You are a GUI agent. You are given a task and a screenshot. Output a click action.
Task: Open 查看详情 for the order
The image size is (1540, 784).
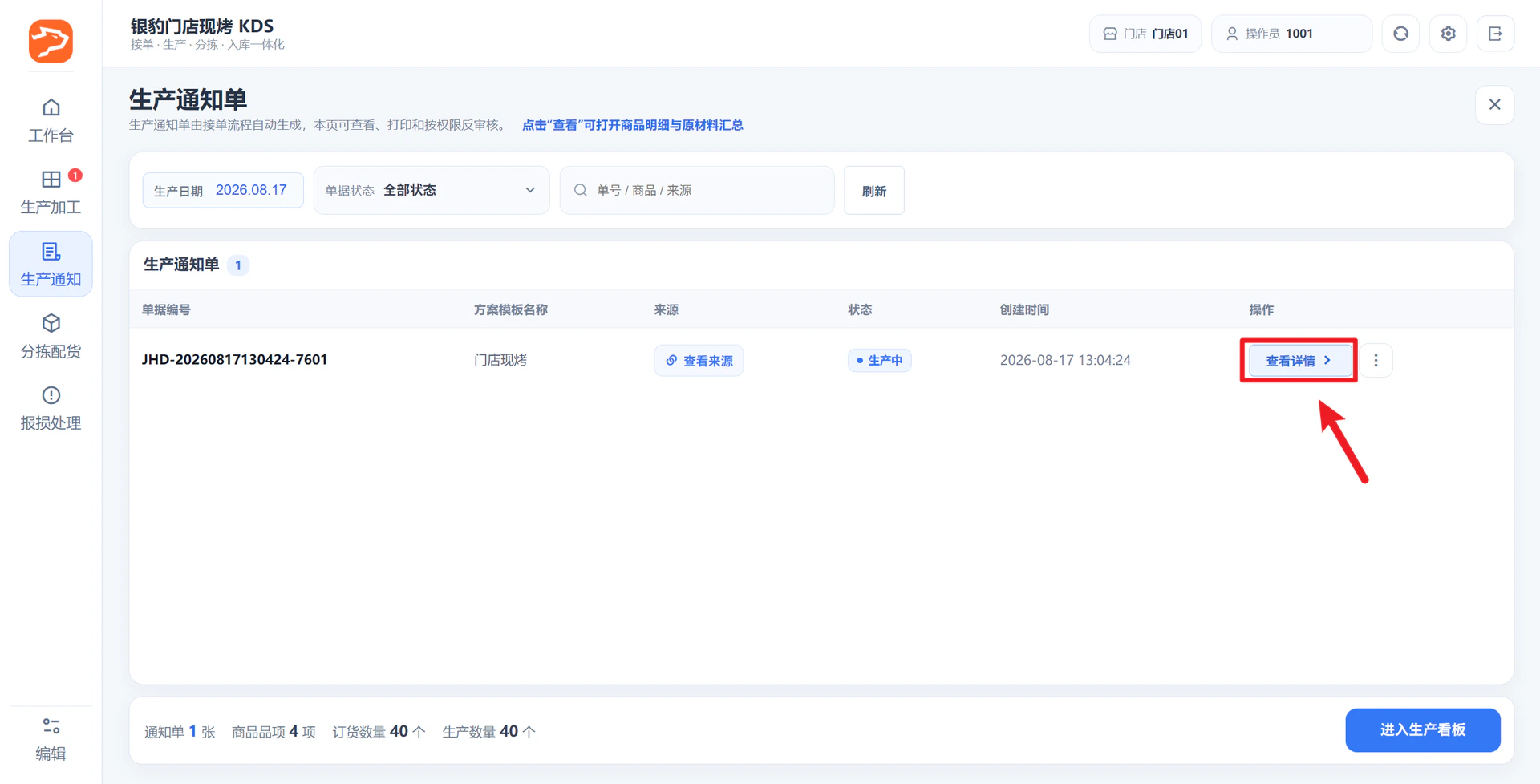[x=1299, y=360]
